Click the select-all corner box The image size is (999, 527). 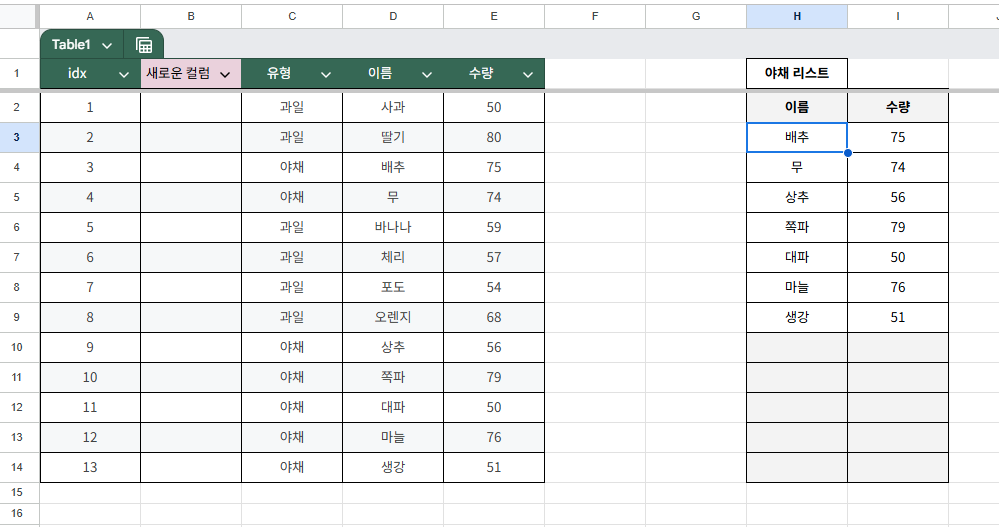18,17
